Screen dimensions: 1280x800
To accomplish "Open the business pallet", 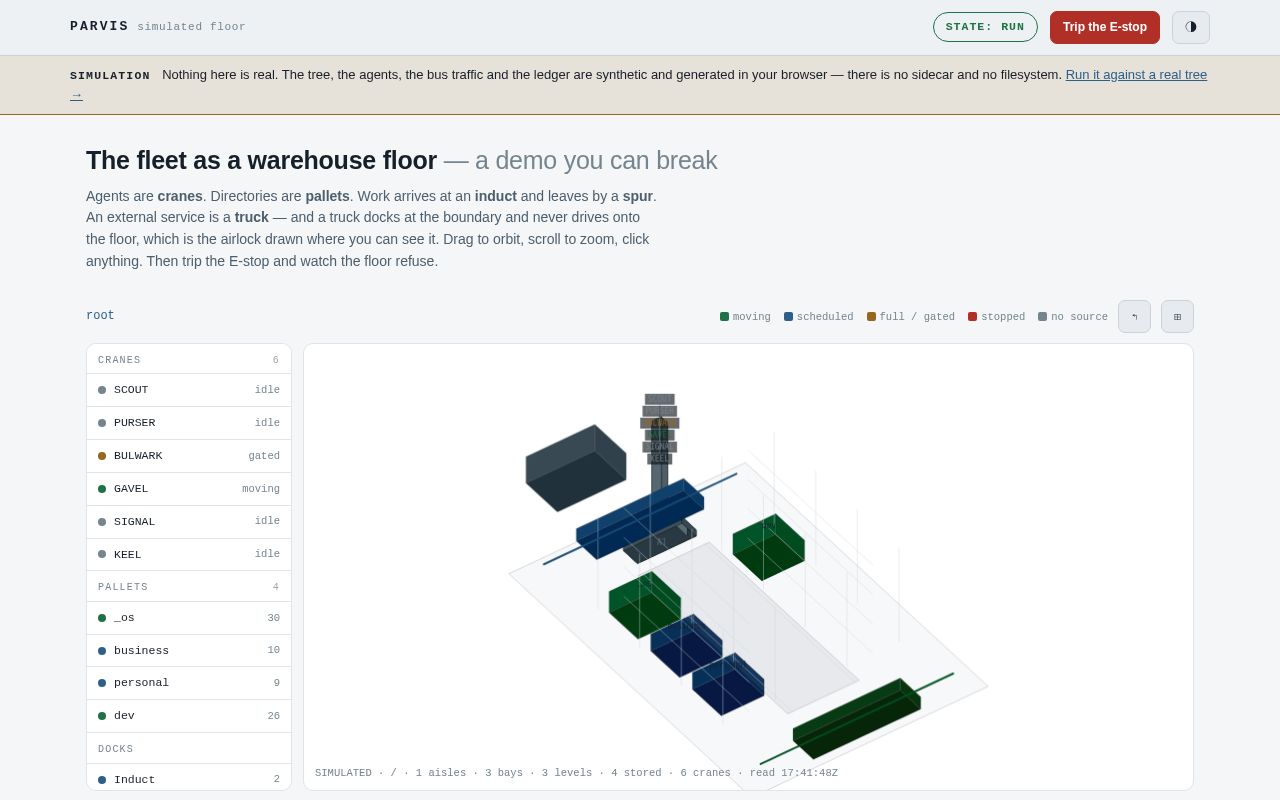I will (189, 651).
